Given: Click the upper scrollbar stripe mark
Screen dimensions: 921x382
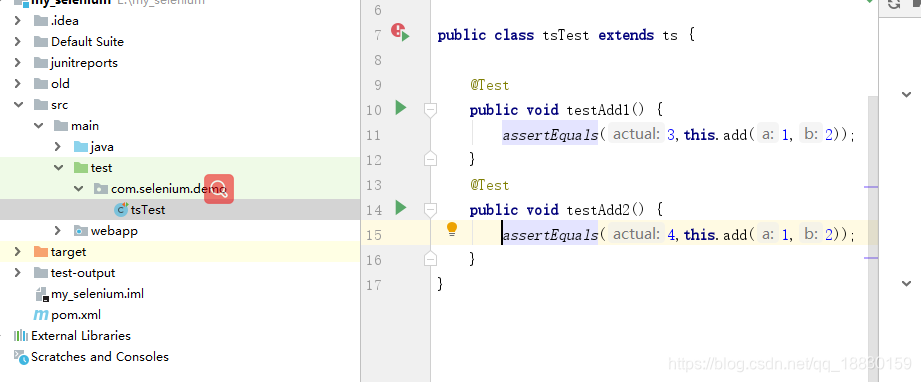Looking at the screenshot, I should (x=871, y=187).
